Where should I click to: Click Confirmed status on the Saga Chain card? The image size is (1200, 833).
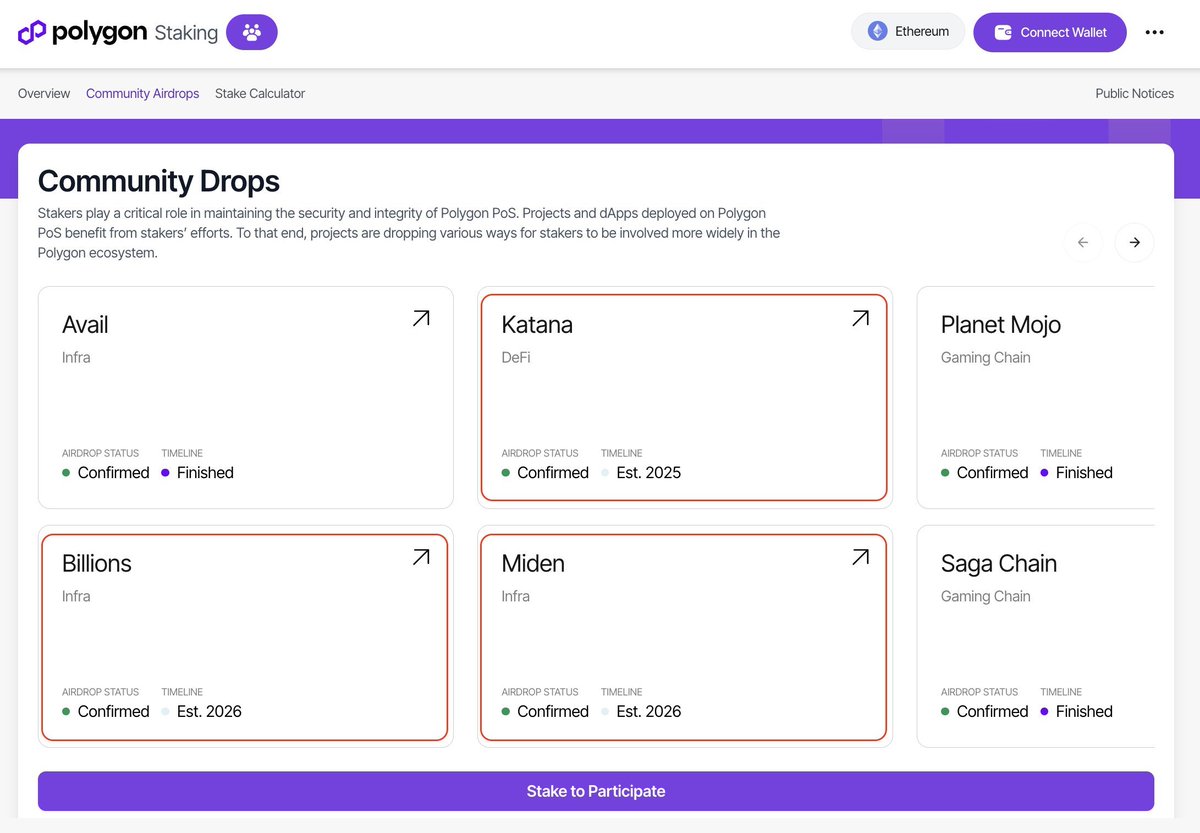point(992,712)
